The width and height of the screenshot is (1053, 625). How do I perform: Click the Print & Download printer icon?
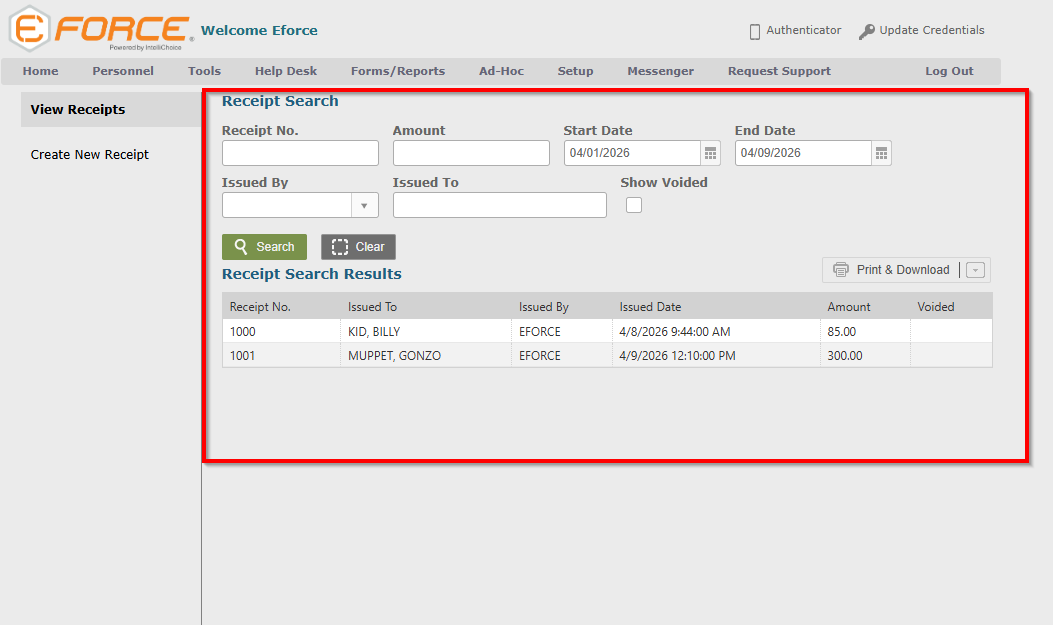841,270
